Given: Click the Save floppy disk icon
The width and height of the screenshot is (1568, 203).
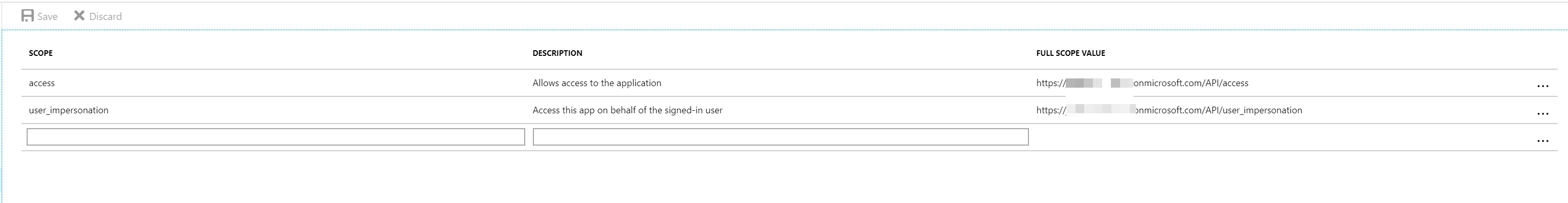Looking at the screenshot, I should [x=28, y=16].
